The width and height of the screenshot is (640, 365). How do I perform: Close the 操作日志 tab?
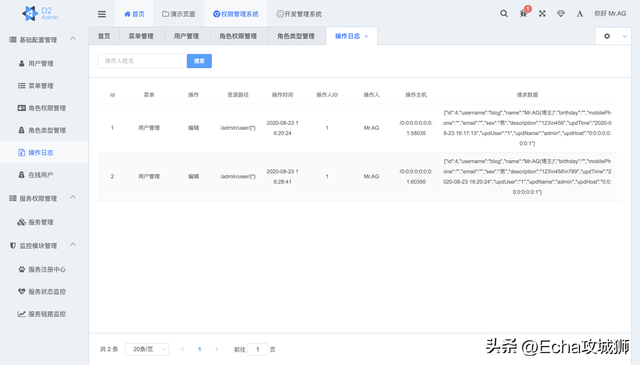366,36
